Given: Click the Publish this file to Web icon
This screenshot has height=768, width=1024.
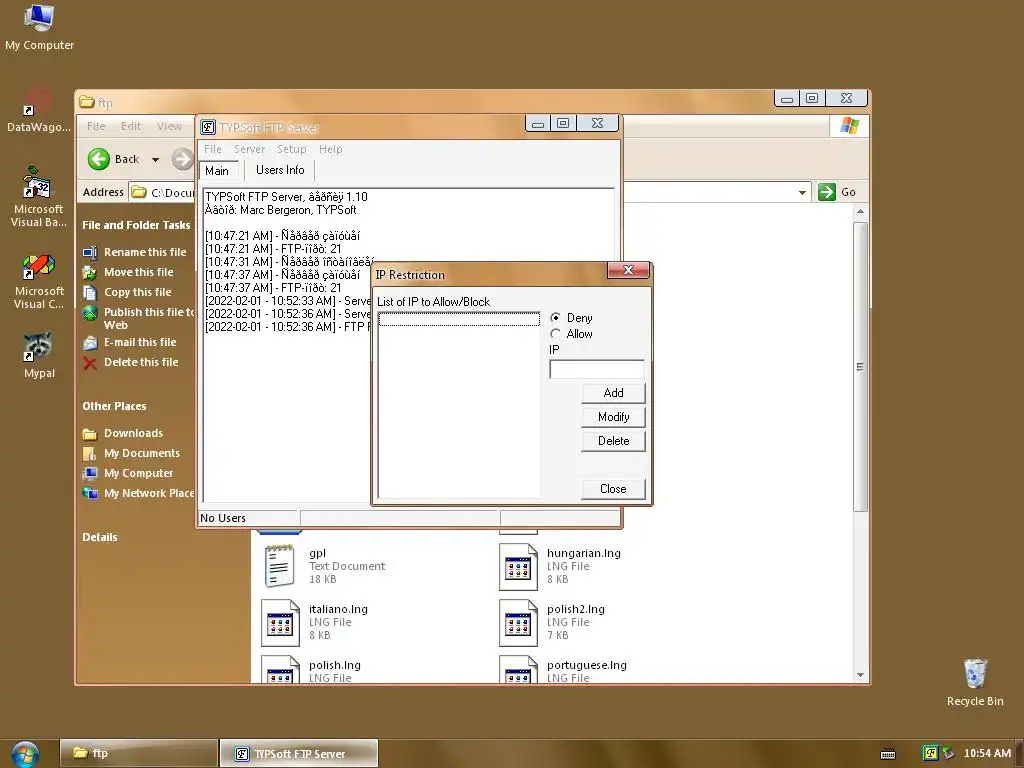Looking at the screenshot, I should (89, 313).
